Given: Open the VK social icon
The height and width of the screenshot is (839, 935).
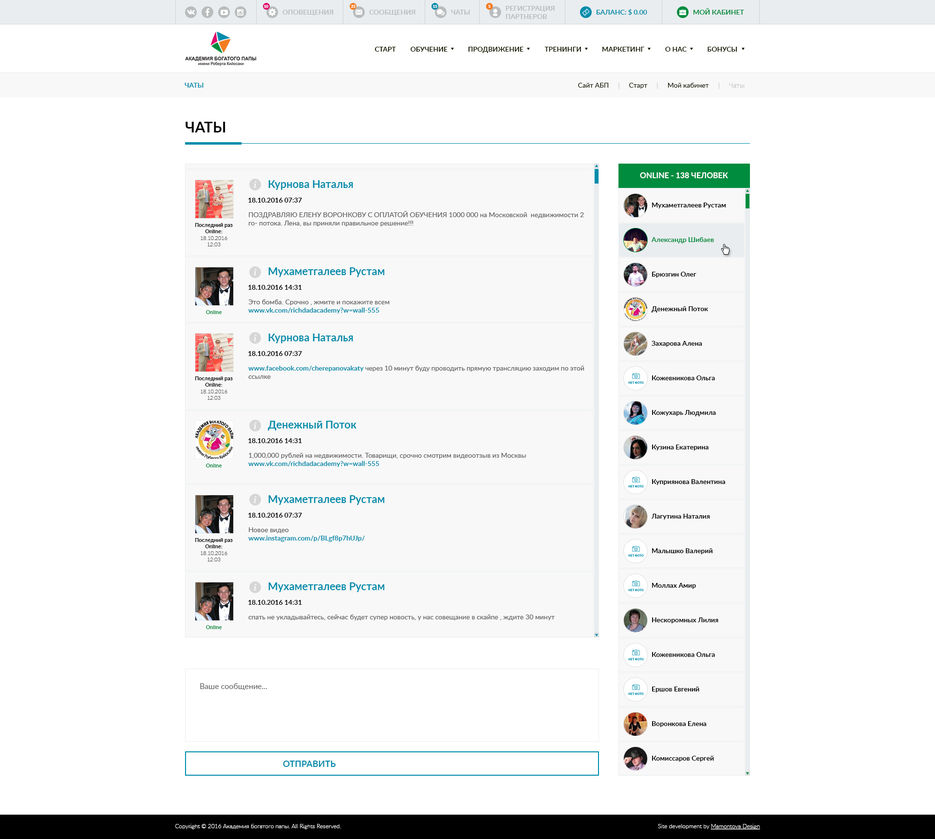Looking at the screenshot, I should (x=191, y=12).
